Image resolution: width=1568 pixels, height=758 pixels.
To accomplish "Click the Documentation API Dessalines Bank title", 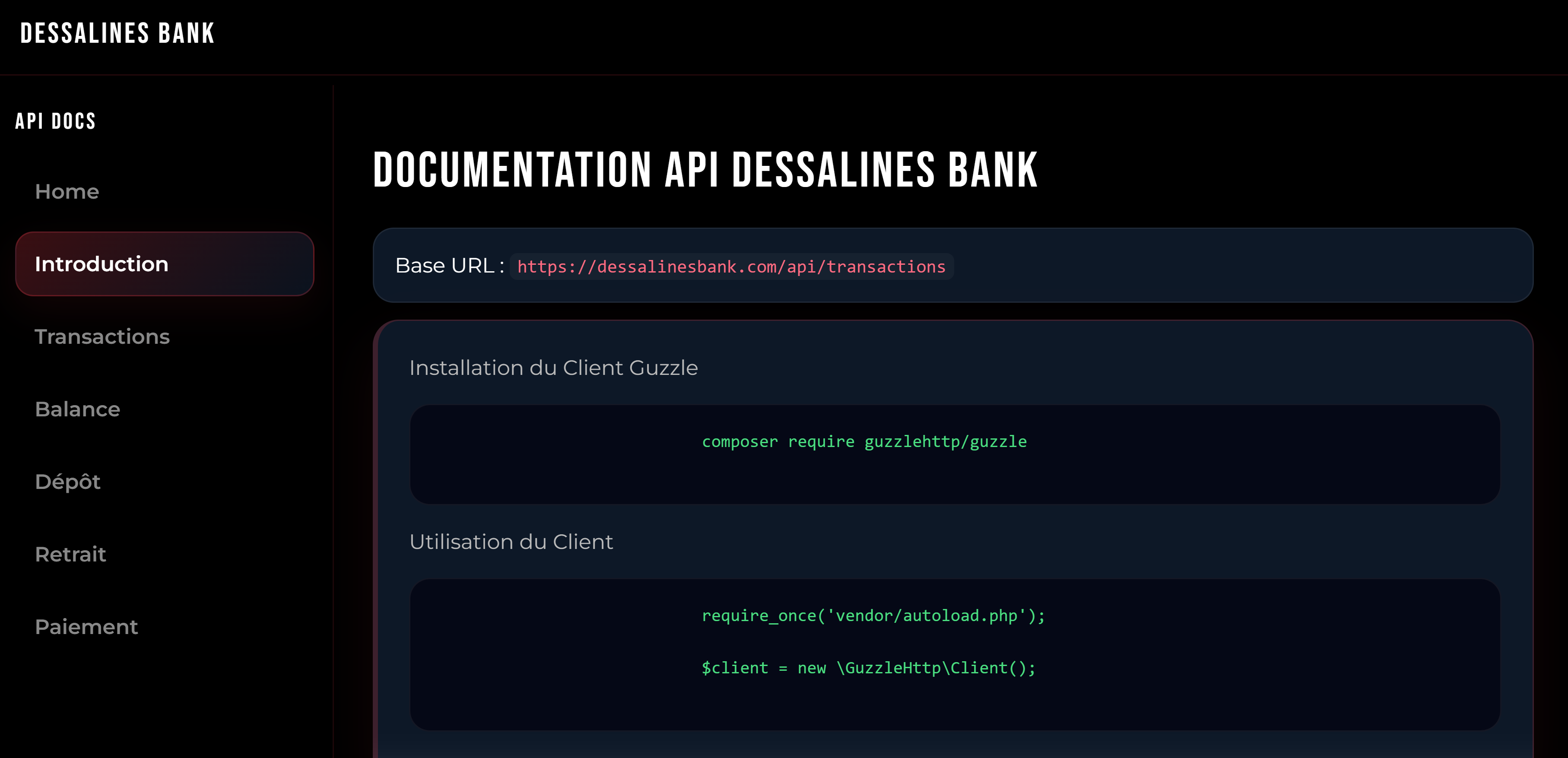I will 705,170.
